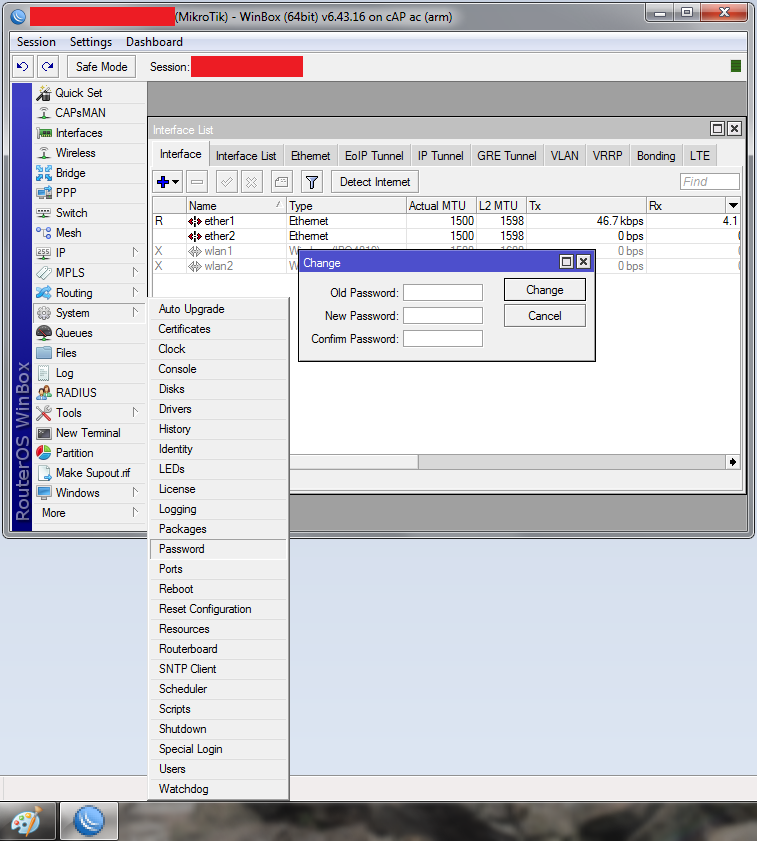
Task: Select Password in System submenu
Action: 219,549
